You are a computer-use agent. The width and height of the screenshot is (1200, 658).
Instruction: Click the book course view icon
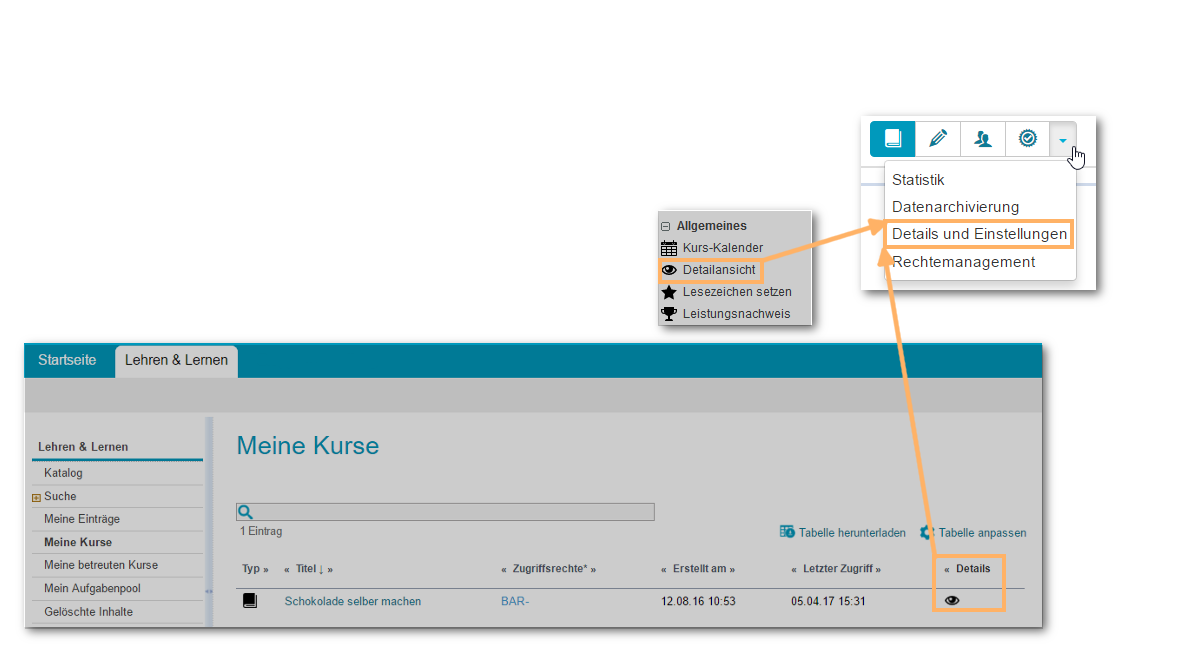click(x=892, y=139)
